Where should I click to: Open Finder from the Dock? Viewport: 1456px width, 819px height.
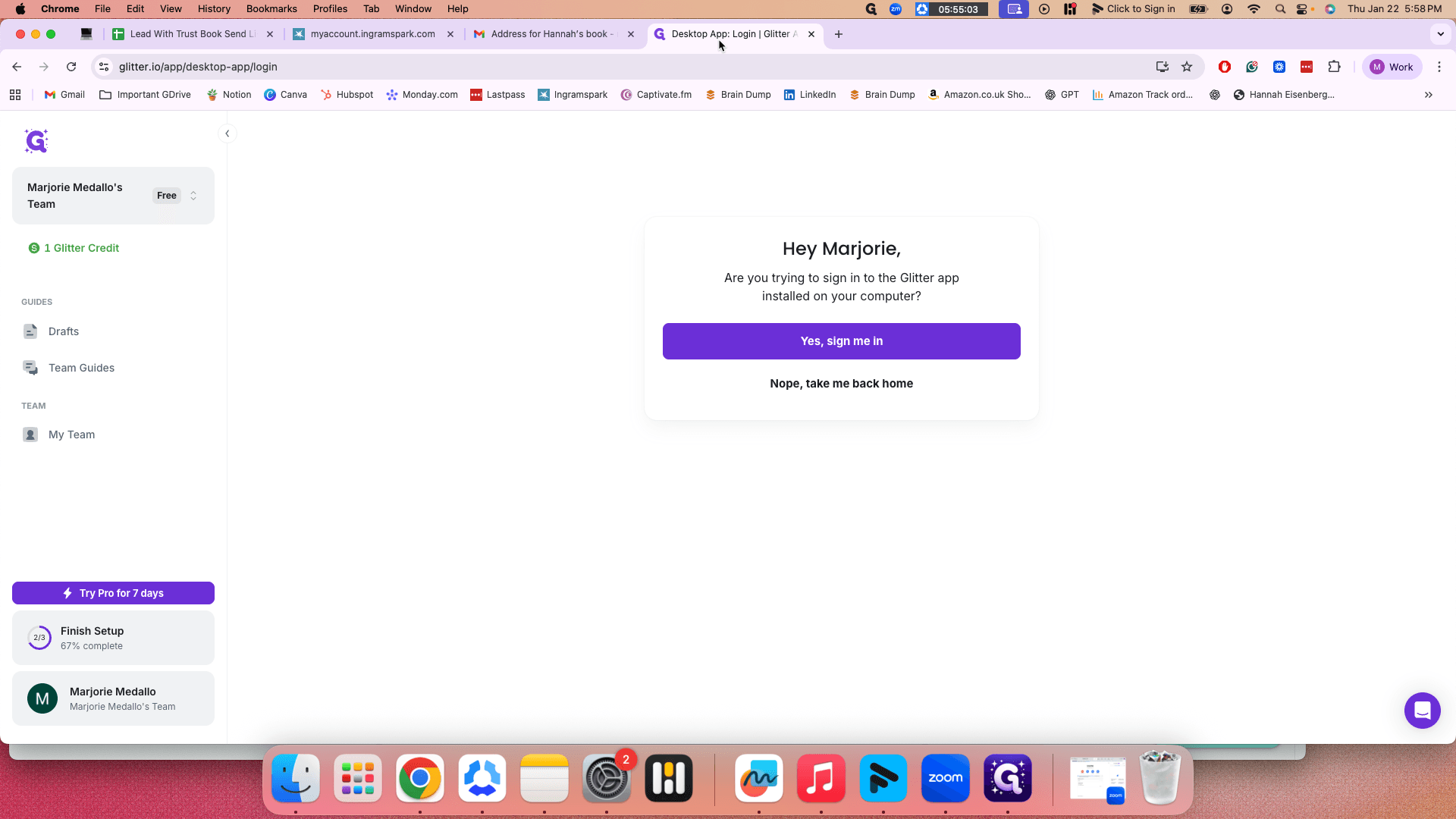(296, 778)
